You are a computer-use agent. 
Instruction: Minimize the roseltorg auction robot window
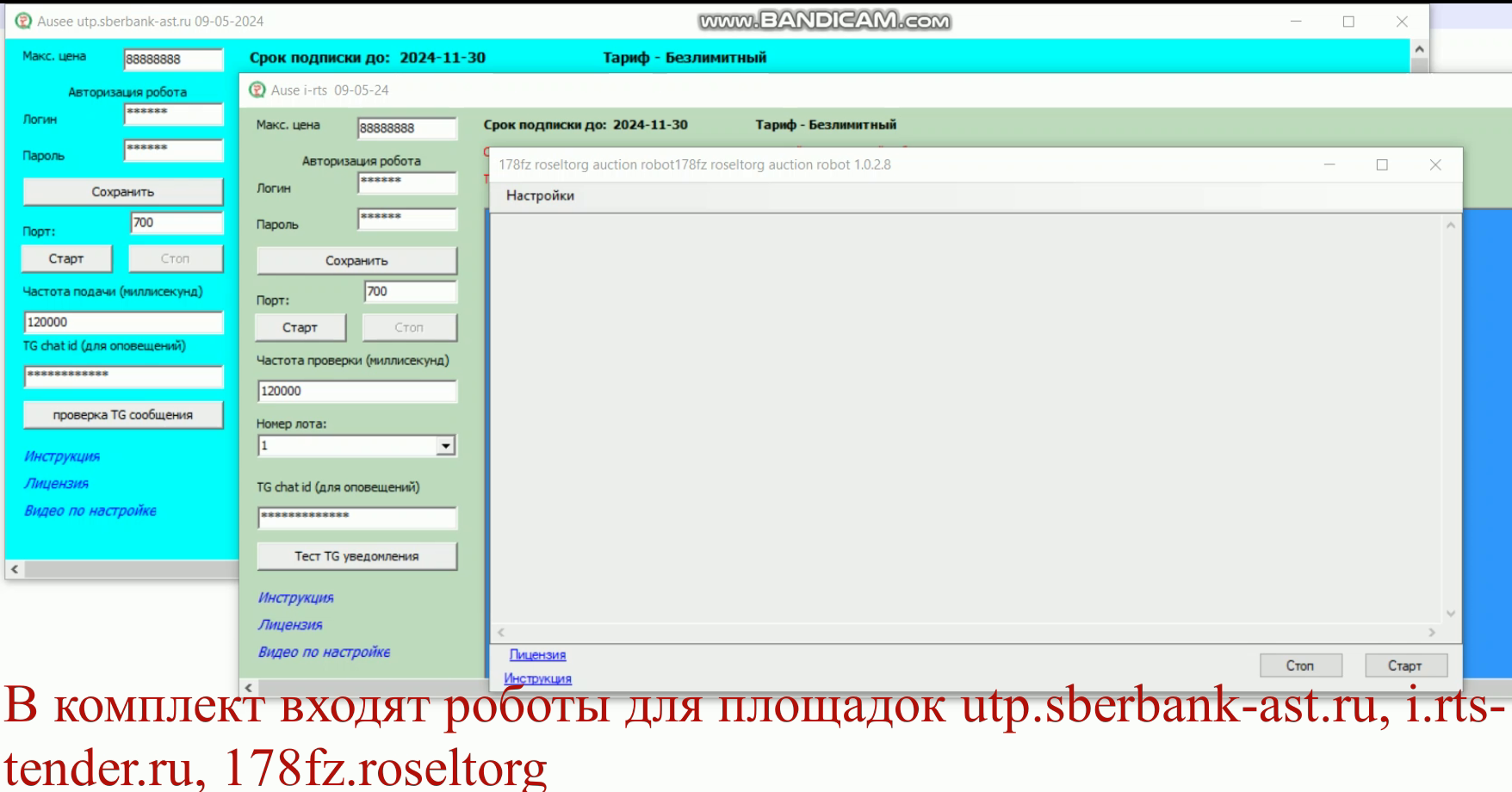(x=1329, y=164)
